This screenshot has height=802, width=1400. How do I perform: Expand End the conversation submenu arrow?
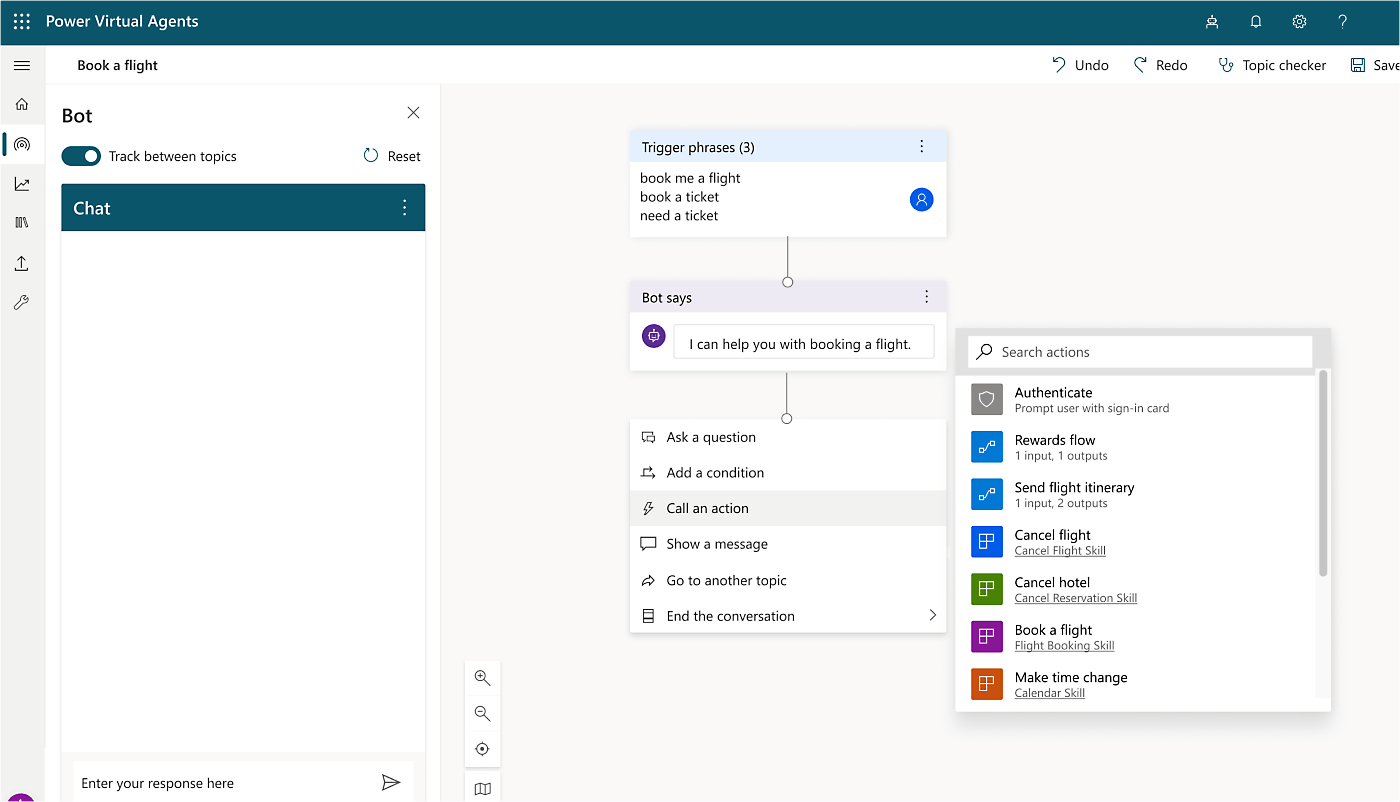(932, 615)
